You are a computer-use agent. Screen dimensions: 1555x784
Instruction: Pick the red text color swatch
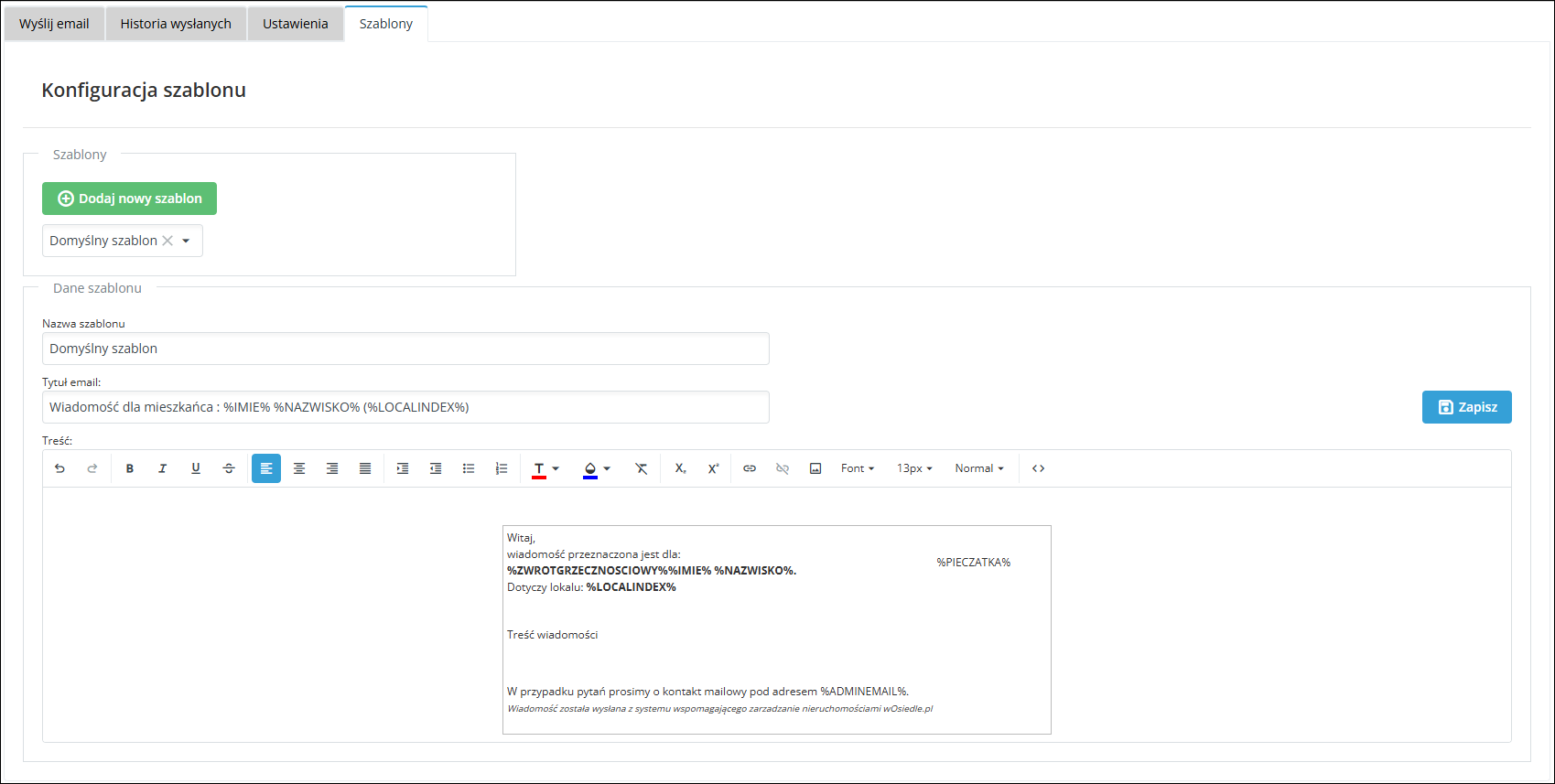point(539,468)
